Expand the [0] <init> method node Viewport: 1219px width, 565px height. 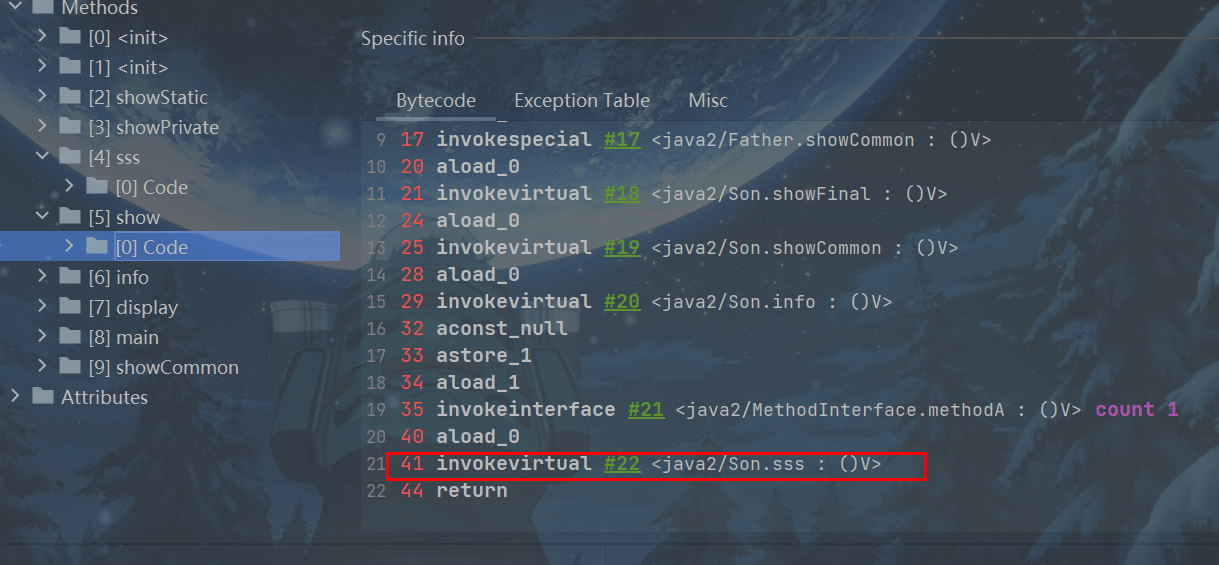[x=42, y=37]
